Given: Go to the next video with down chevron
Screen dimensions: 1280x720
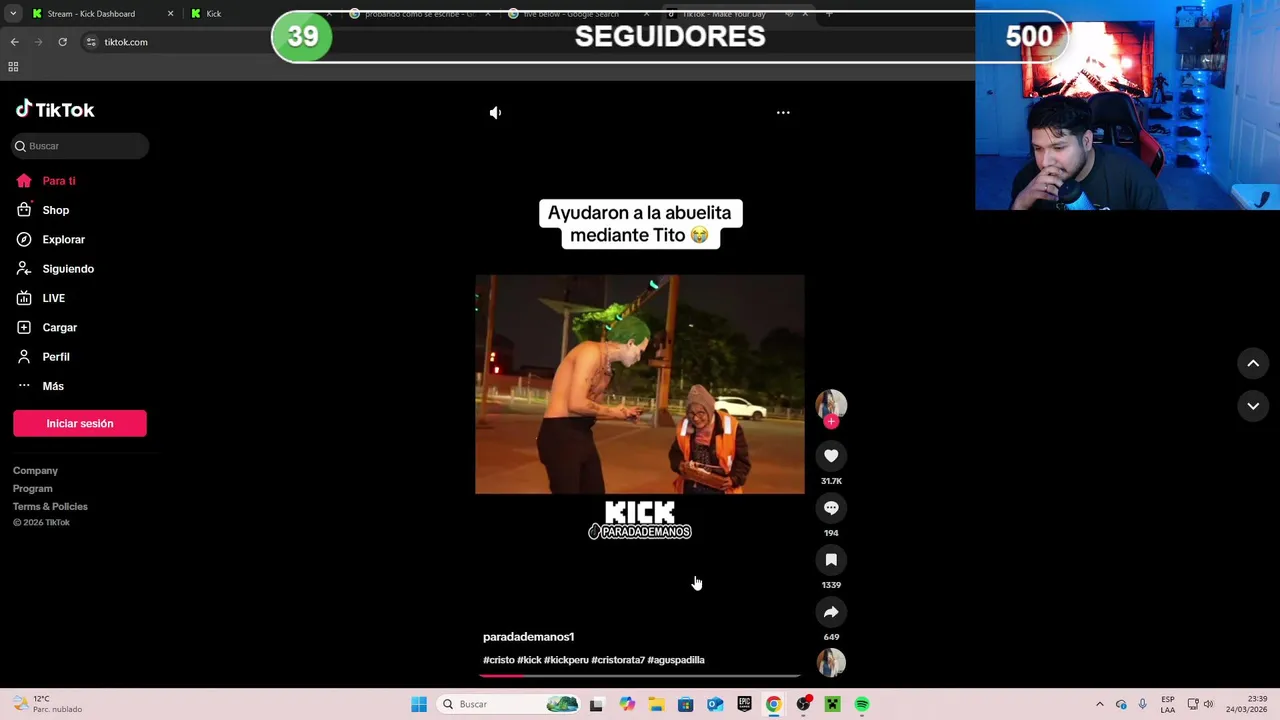Looking at the screenshot, I should [1253, 406].
